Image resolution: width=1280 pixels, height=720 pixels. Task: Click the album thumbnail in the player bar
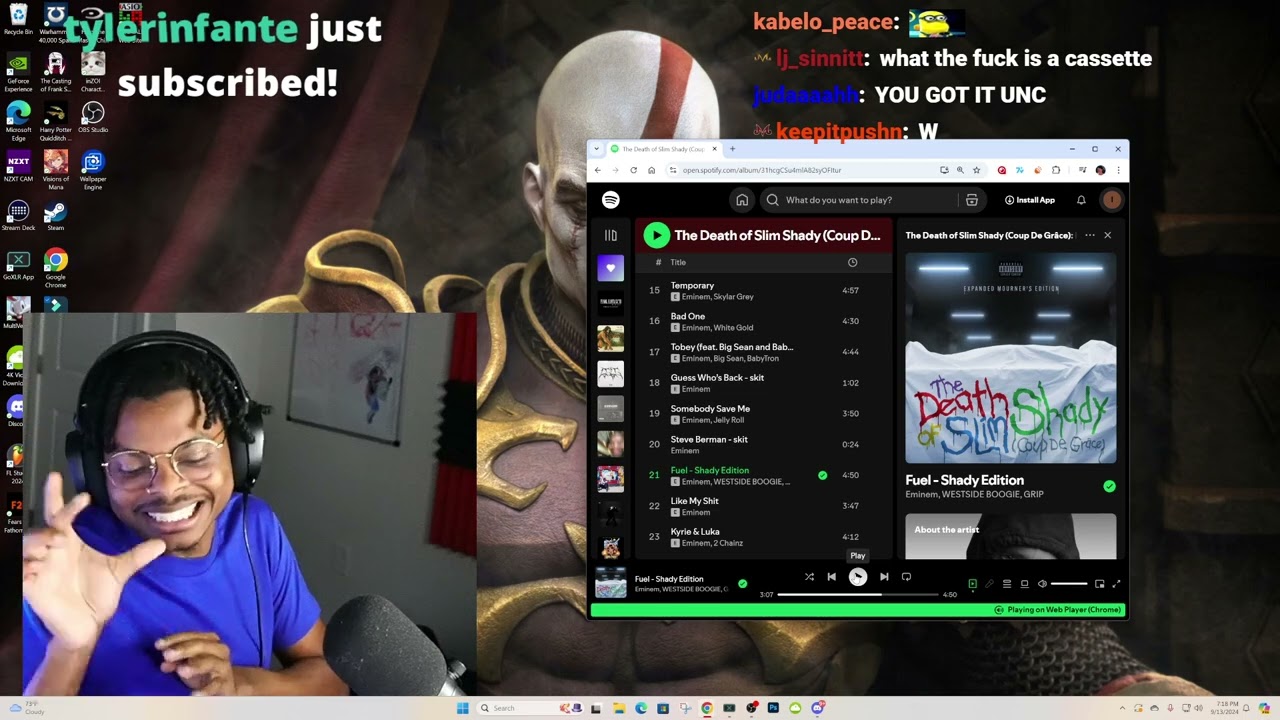coord(611,583)
